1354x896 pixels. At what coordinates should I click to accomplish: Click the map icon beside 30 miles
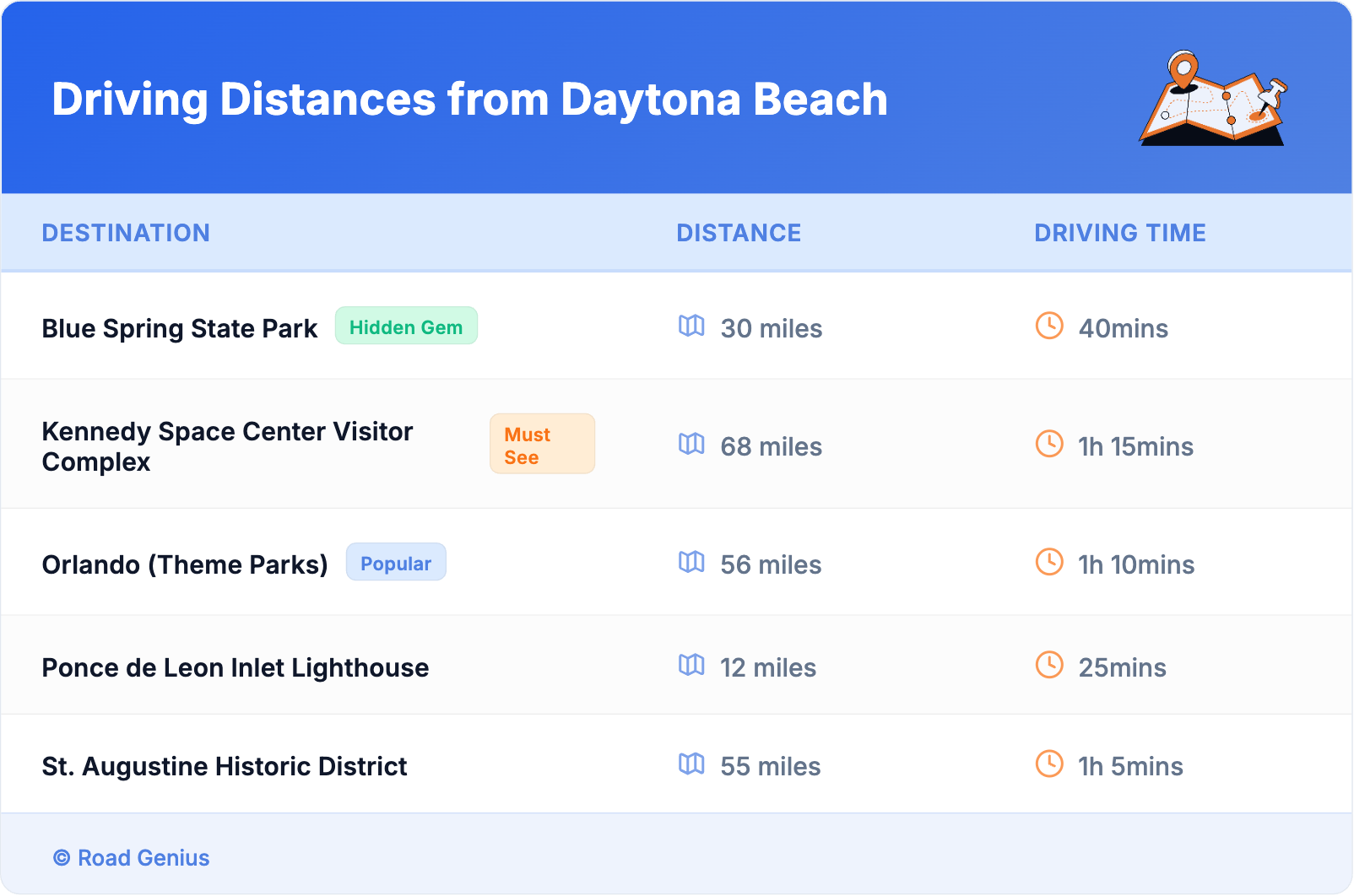pyautogui.click(x=691, y=326)
